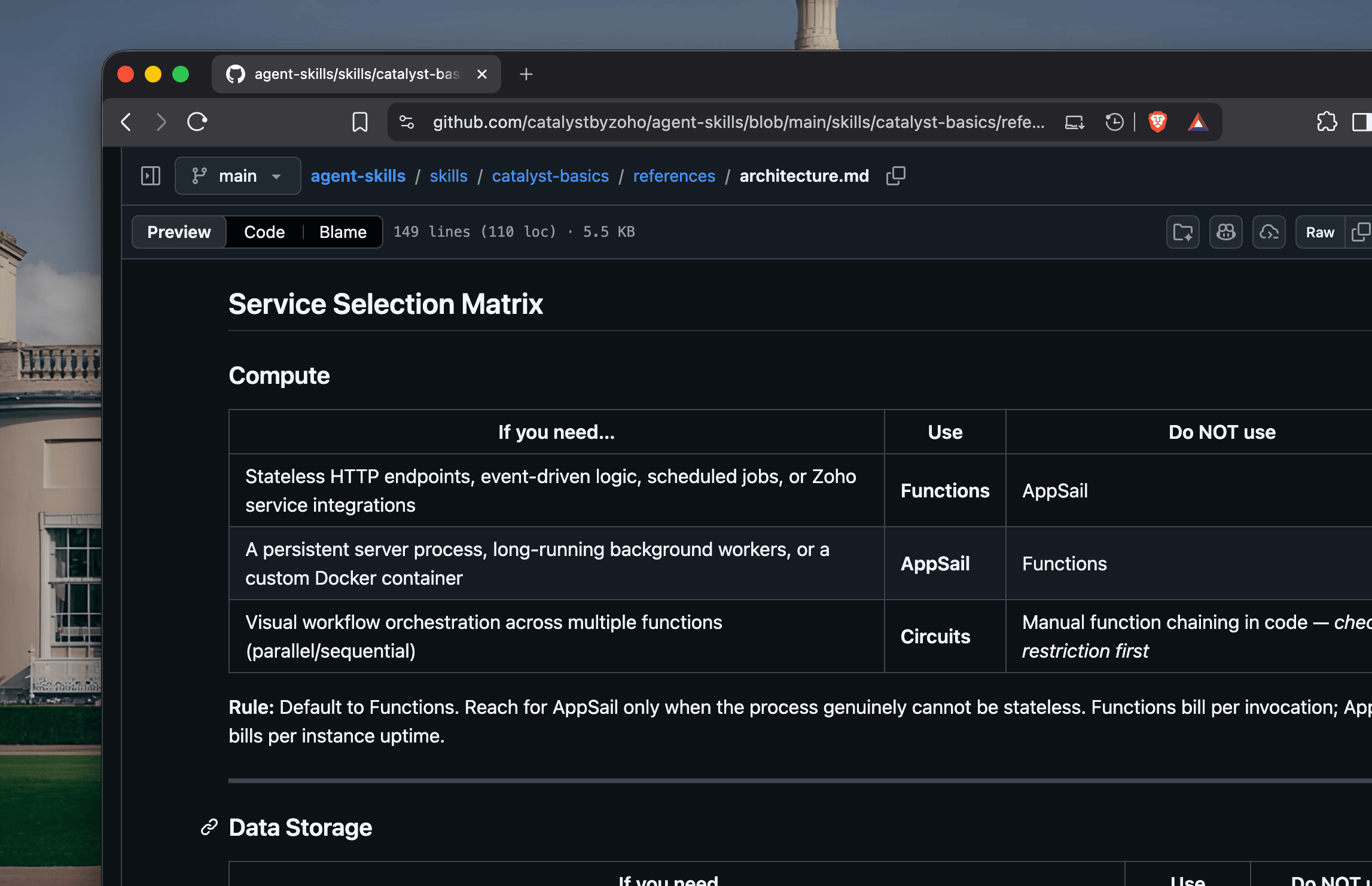Image resolution: width=1372 pixels, height=886 pixels.
Task: Toggle the browser sidebar panel icon
Action: (1361, 122)
